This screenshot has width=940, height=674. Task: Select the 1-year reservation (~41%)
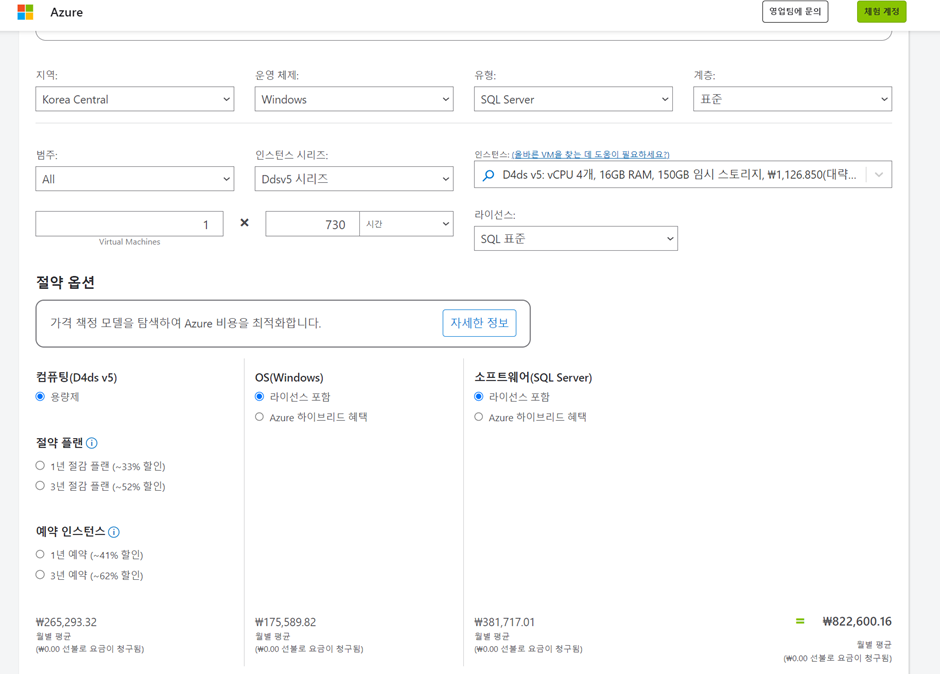click(40, 554)
